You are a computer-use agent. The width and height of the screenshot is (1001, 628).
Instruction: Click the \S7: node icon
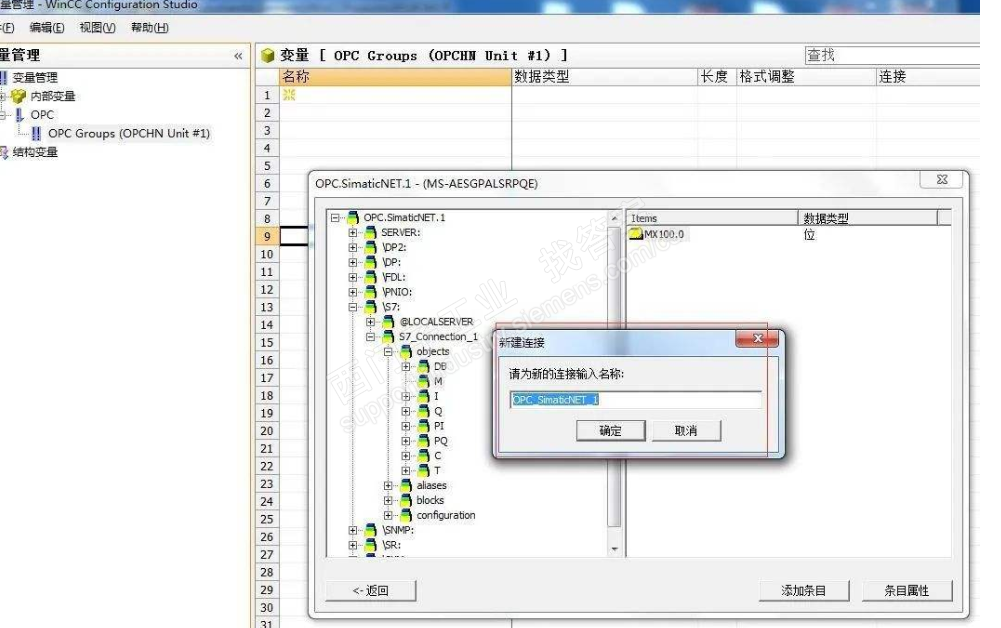[x=371, y=307]
